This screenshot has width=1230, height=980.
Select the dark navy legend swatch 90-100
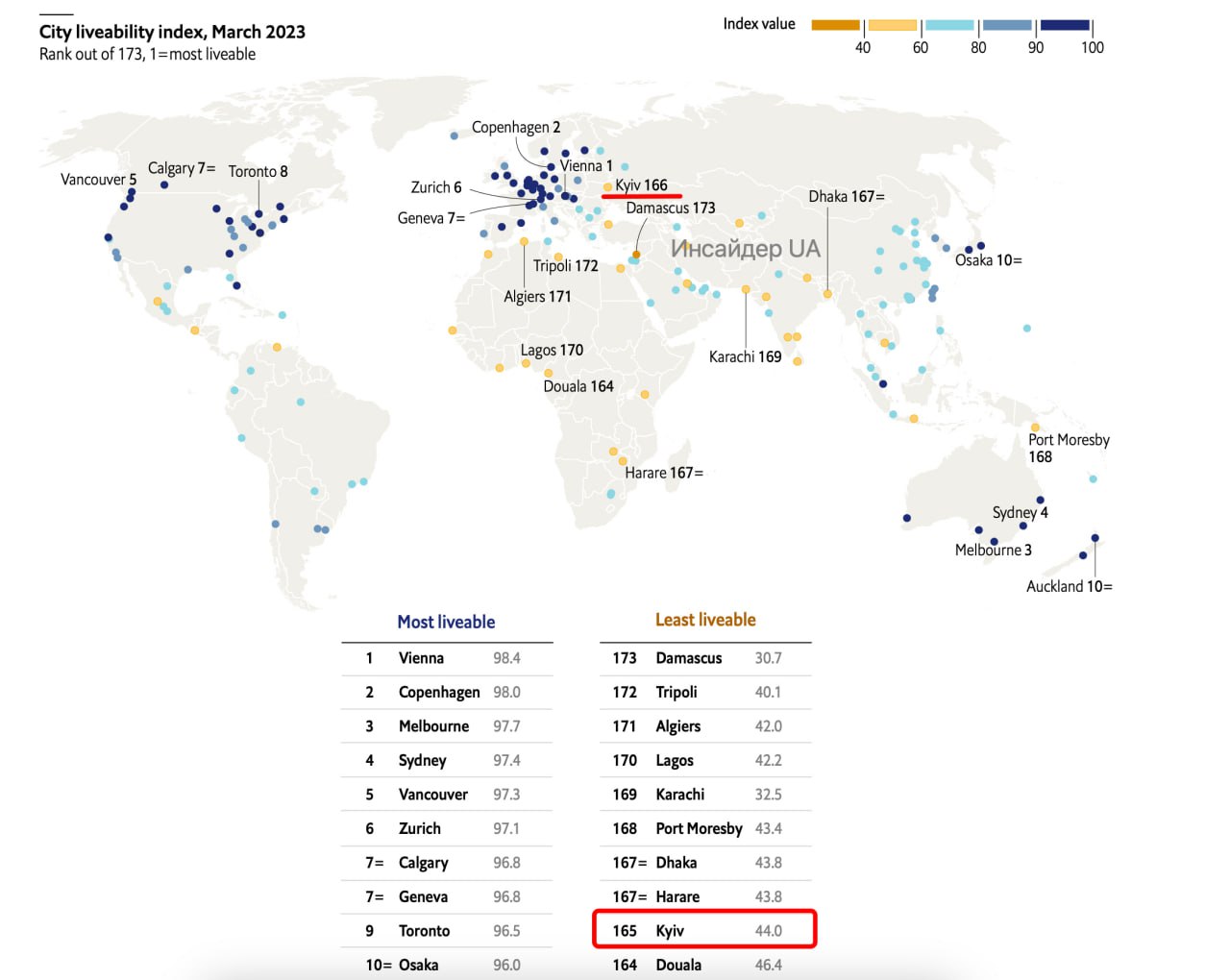(x=1065, y=25)
